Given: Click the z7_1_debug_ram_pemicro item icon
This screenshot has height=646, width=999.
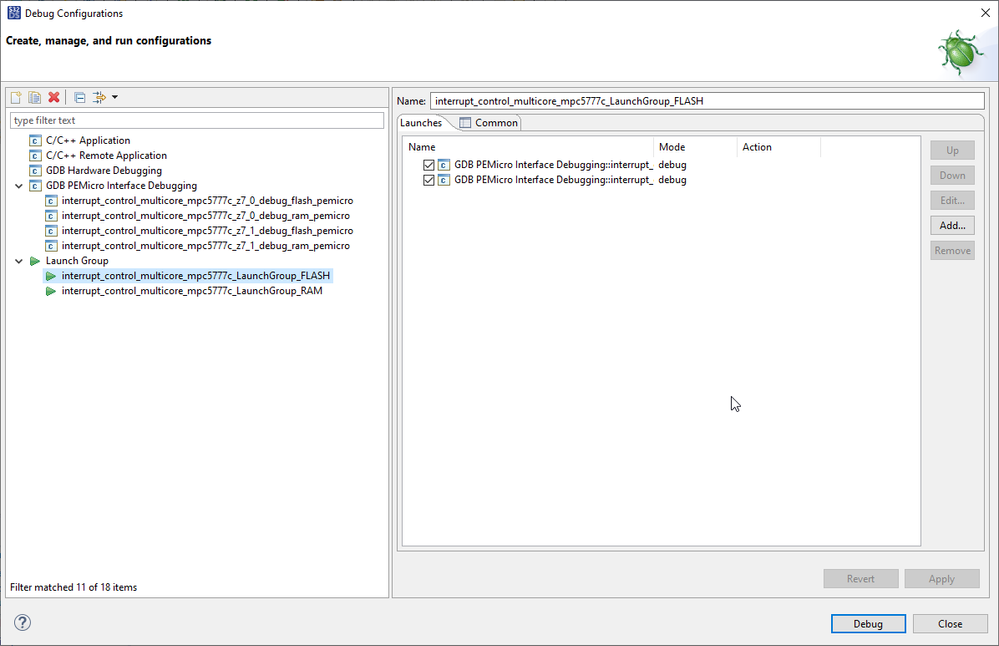Looking at the screenshot, I should (x=51, y=246).
